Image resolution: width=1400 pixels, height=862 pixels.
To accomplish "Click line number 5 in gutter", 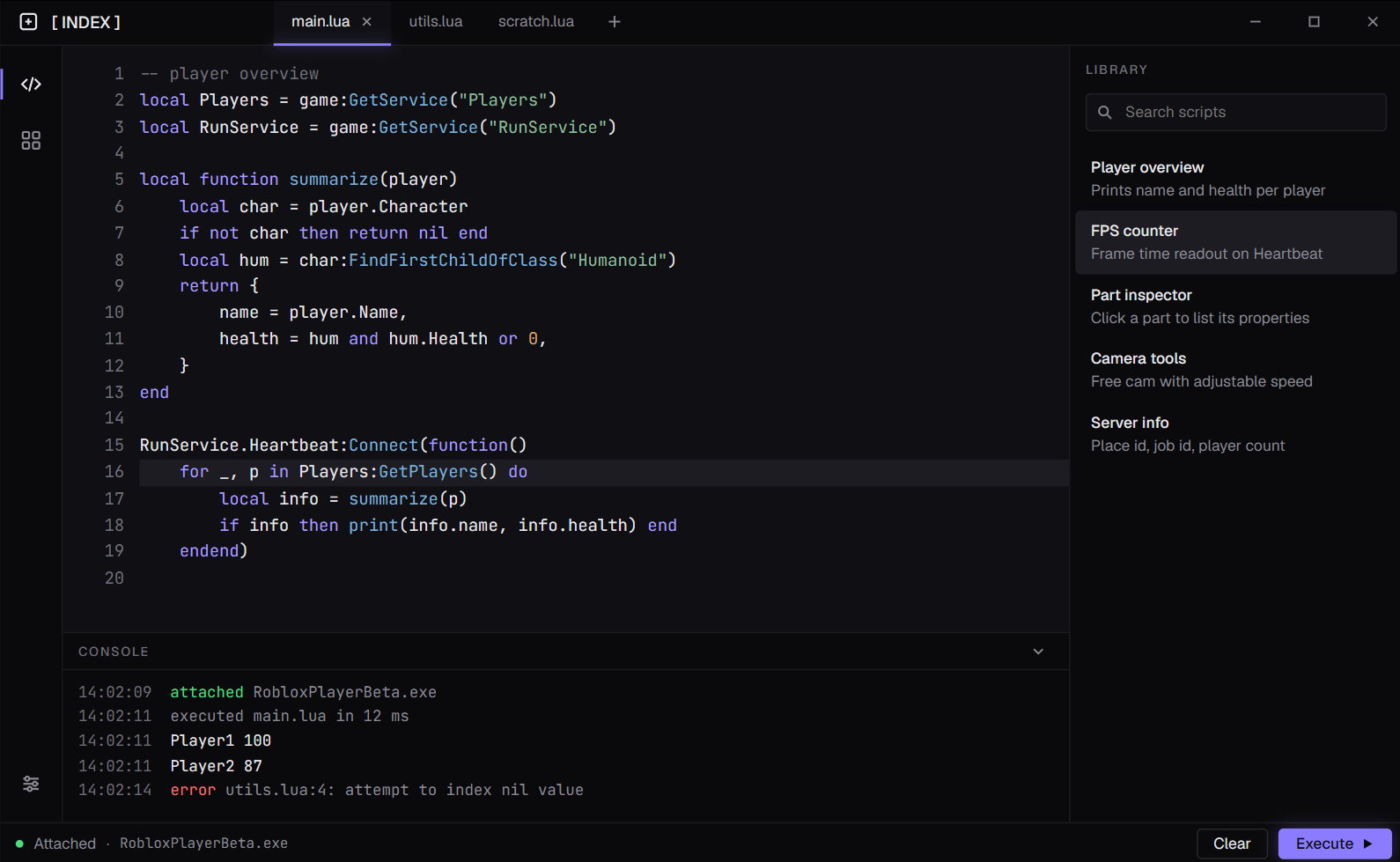I will (x=119, y=180).
